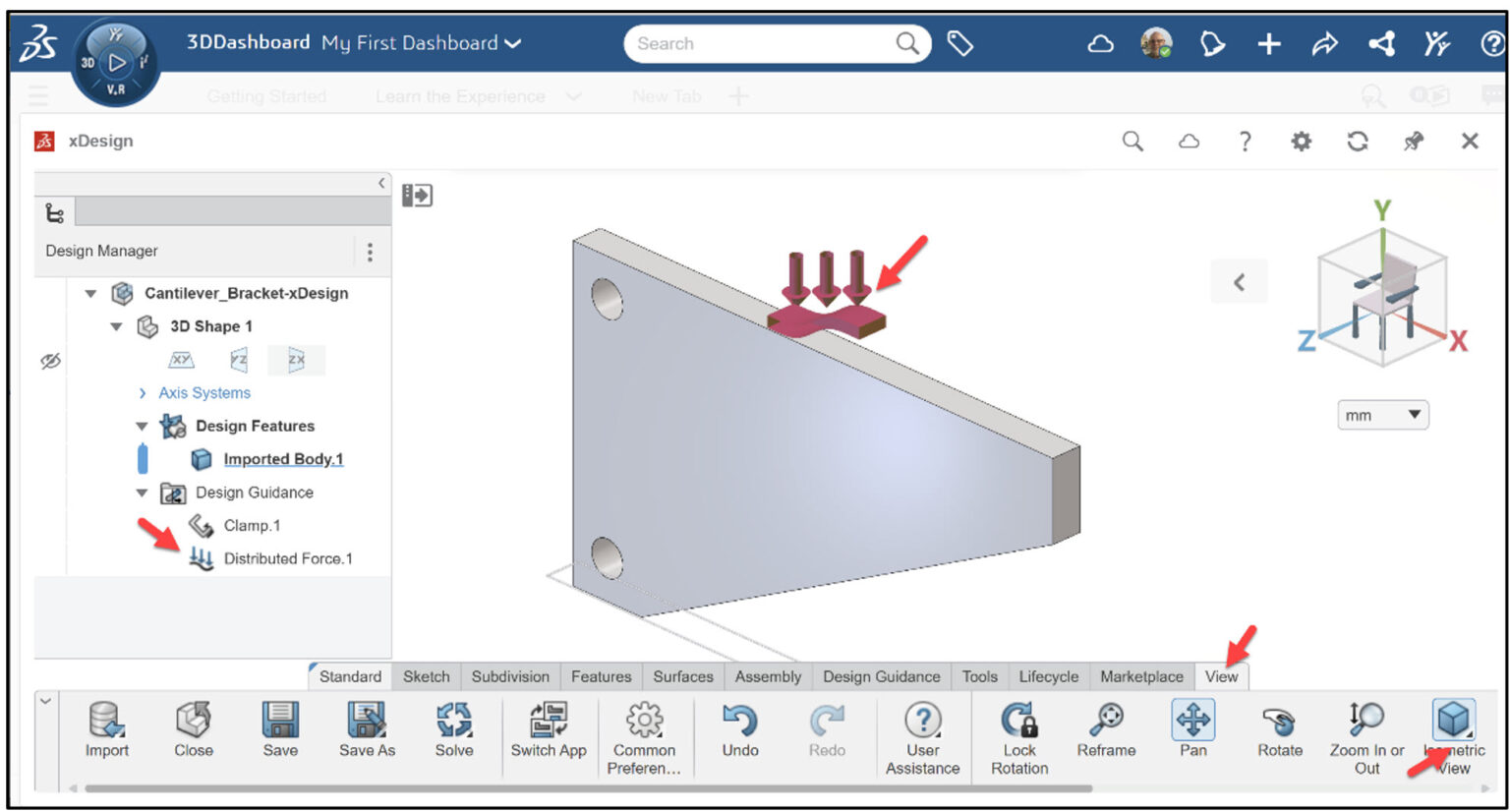Open User Assistance help

tap(922, 721)
